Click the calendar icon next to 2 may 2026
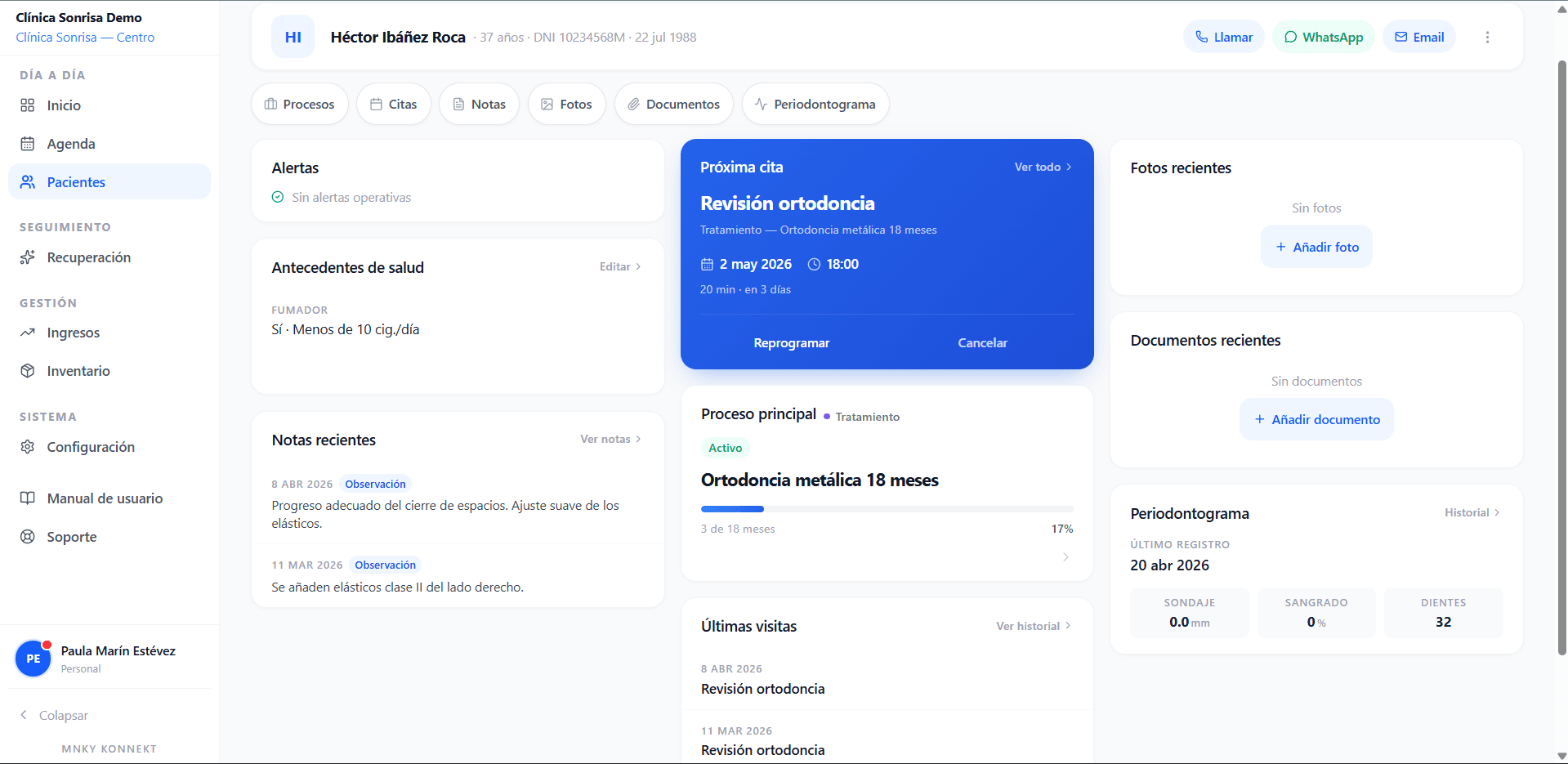The image size is (1568, 764). click(x=708, y=264)
